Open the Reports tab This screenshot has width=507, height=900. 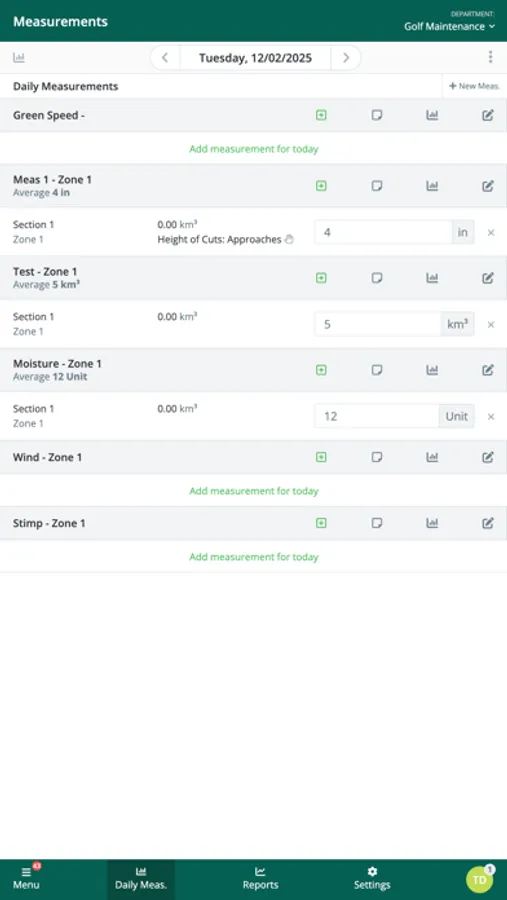[260, 879]
